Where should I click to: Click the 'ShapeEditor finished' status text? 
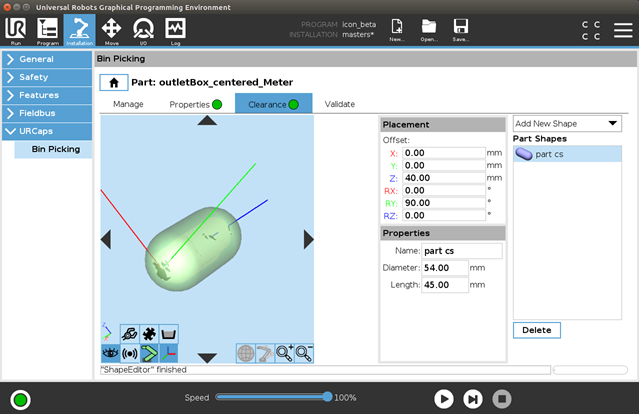pyautogui.click(x=143, y=370)
